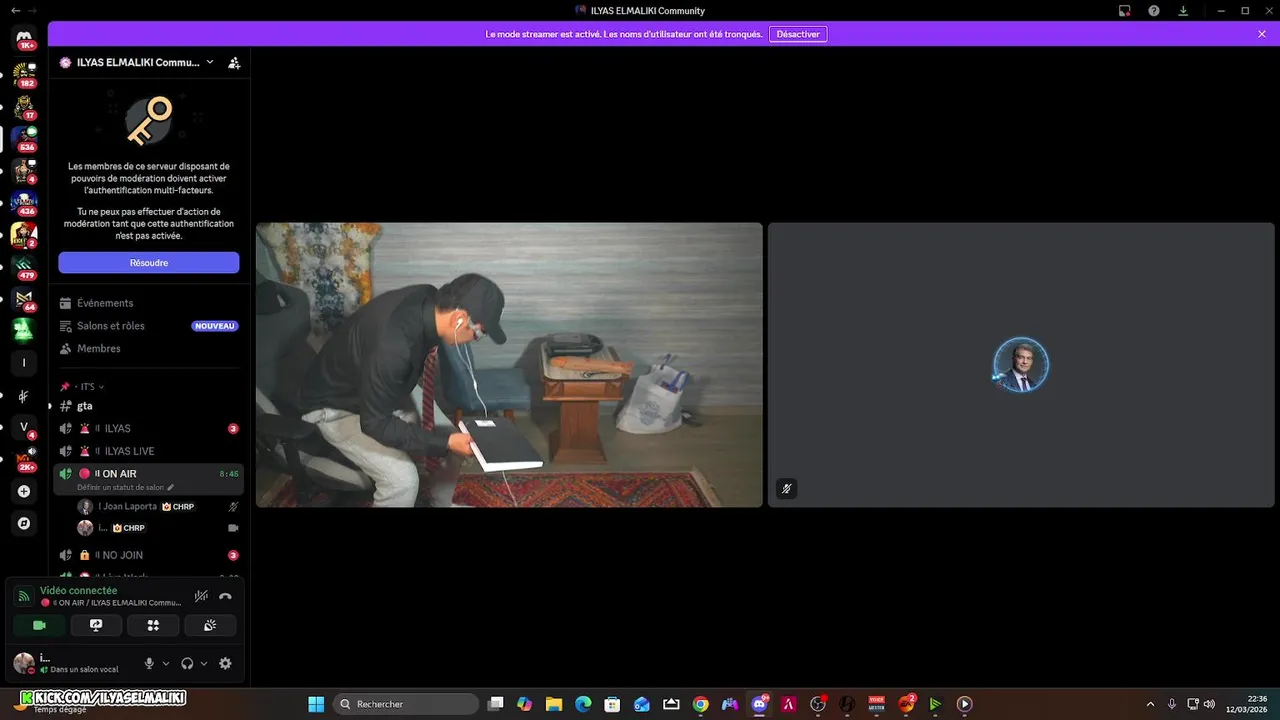Click the Windows Start button

click(x=316, y=704)
